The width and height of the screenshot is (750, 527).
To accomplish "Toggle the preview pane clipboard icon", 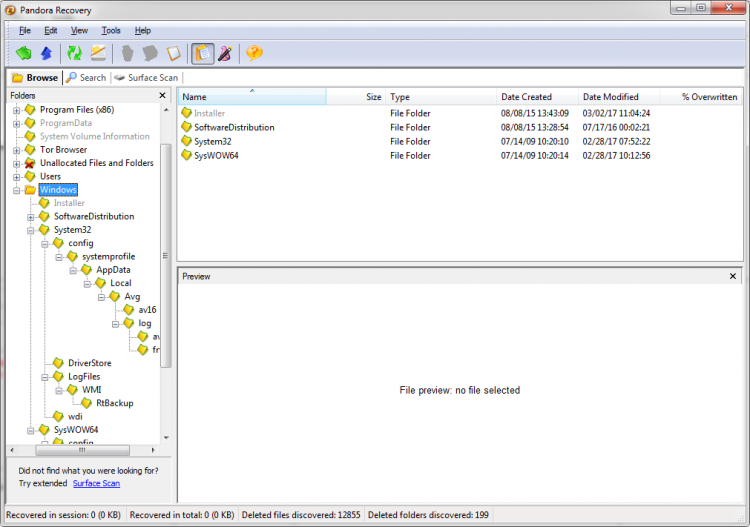I will click(x=203, y=53).
